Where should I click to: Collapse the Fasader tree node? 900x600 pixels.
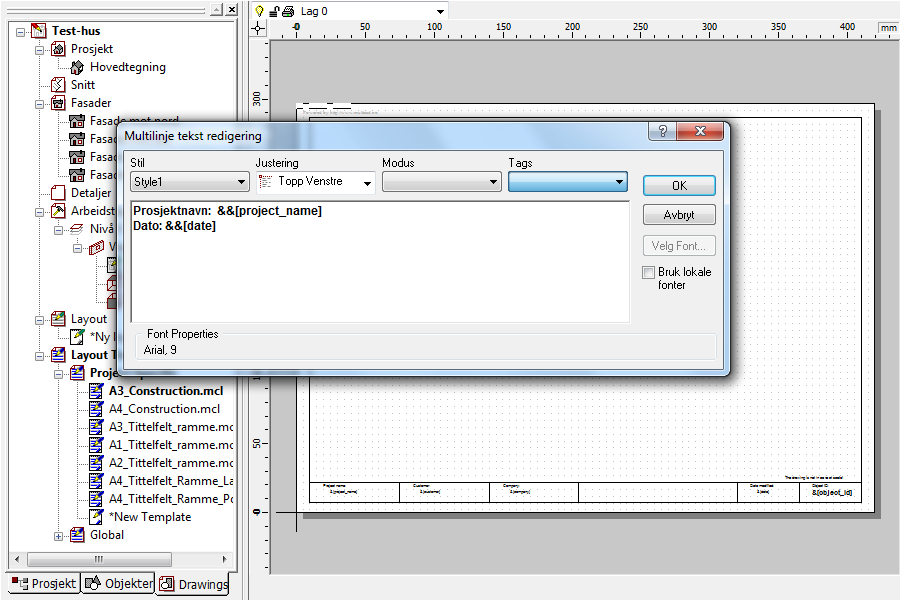click(40, 103)
